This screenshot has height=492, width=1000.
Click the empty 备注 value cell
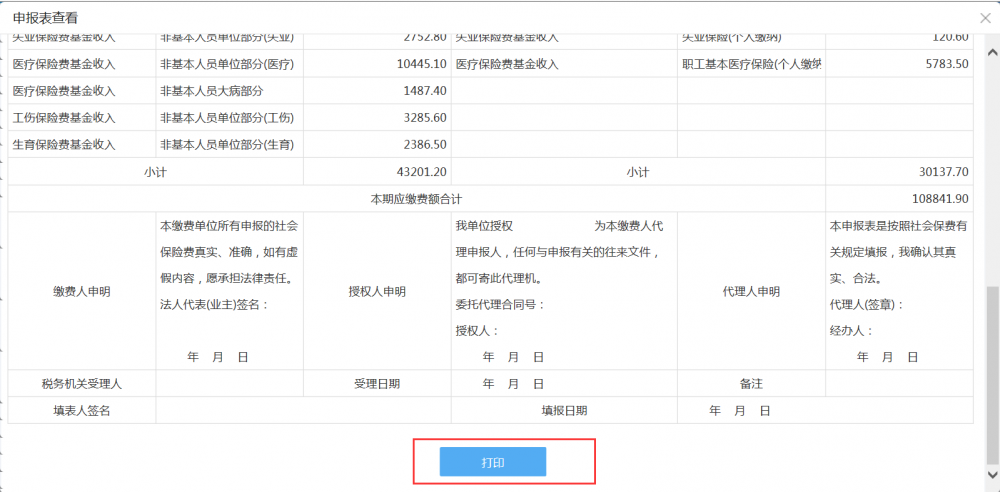point(898,383)
